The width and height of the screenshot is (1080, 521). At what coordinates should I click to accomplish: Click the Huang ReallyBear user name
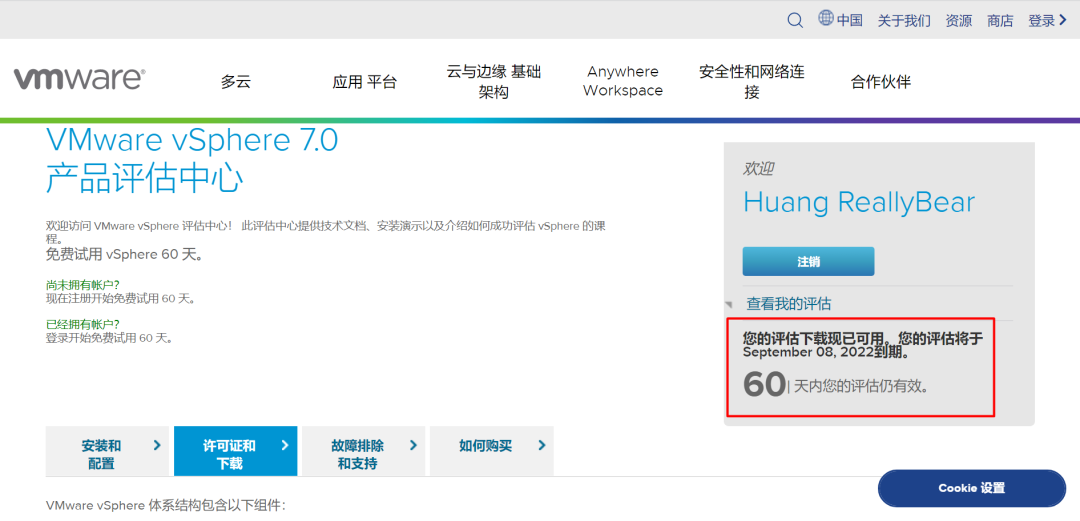pyautogui.click(x=859, y=202)
